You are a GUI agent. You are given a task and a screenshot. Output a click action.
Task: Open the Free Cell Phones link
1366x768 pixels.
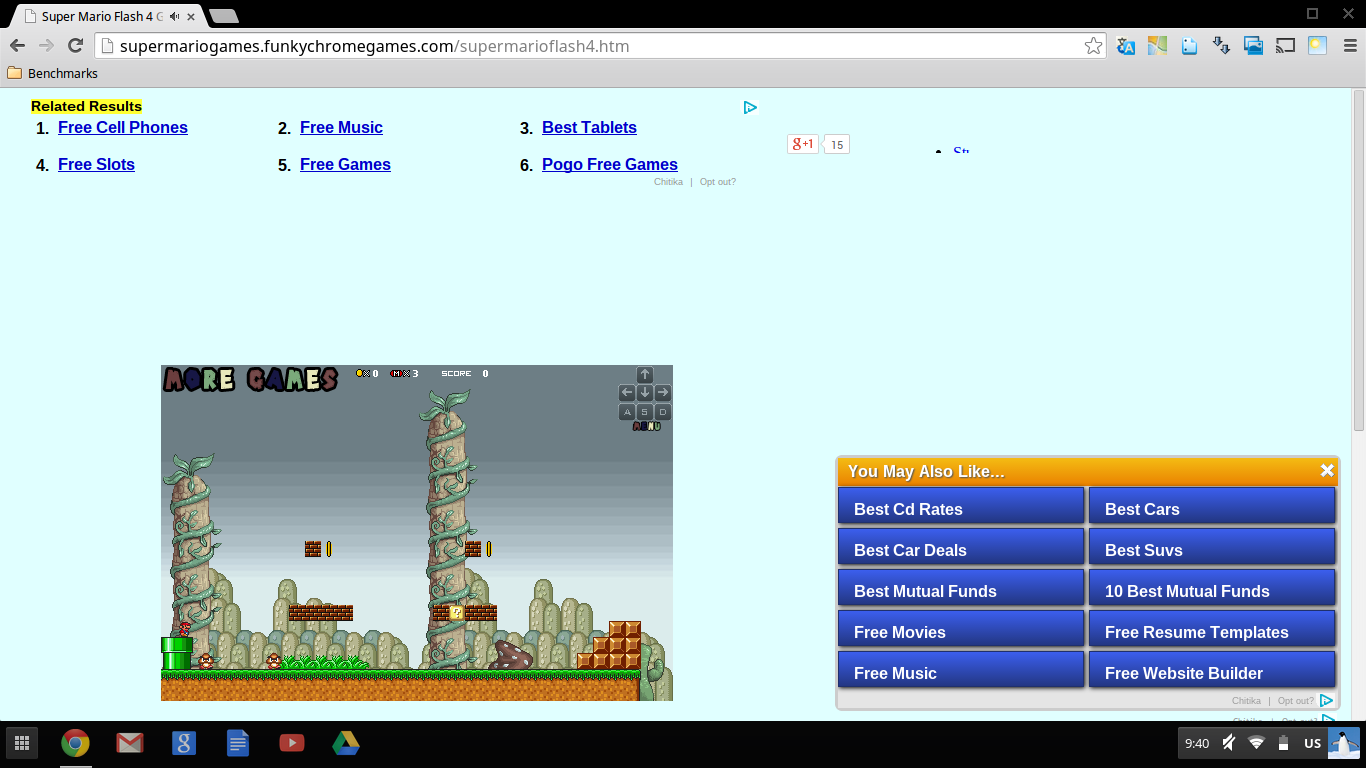click(123, 127)
